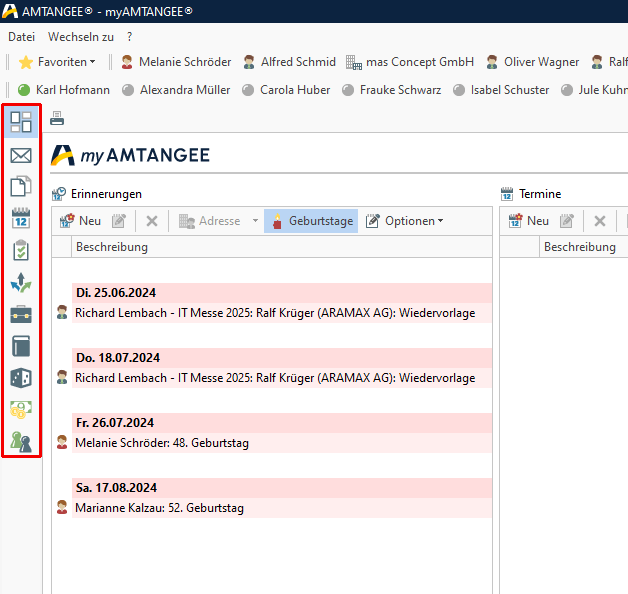Image resolution: width=628 pixels, height=594 pixels.
Task: Select user Carola Huber in status bar
Action: (286, 90)
